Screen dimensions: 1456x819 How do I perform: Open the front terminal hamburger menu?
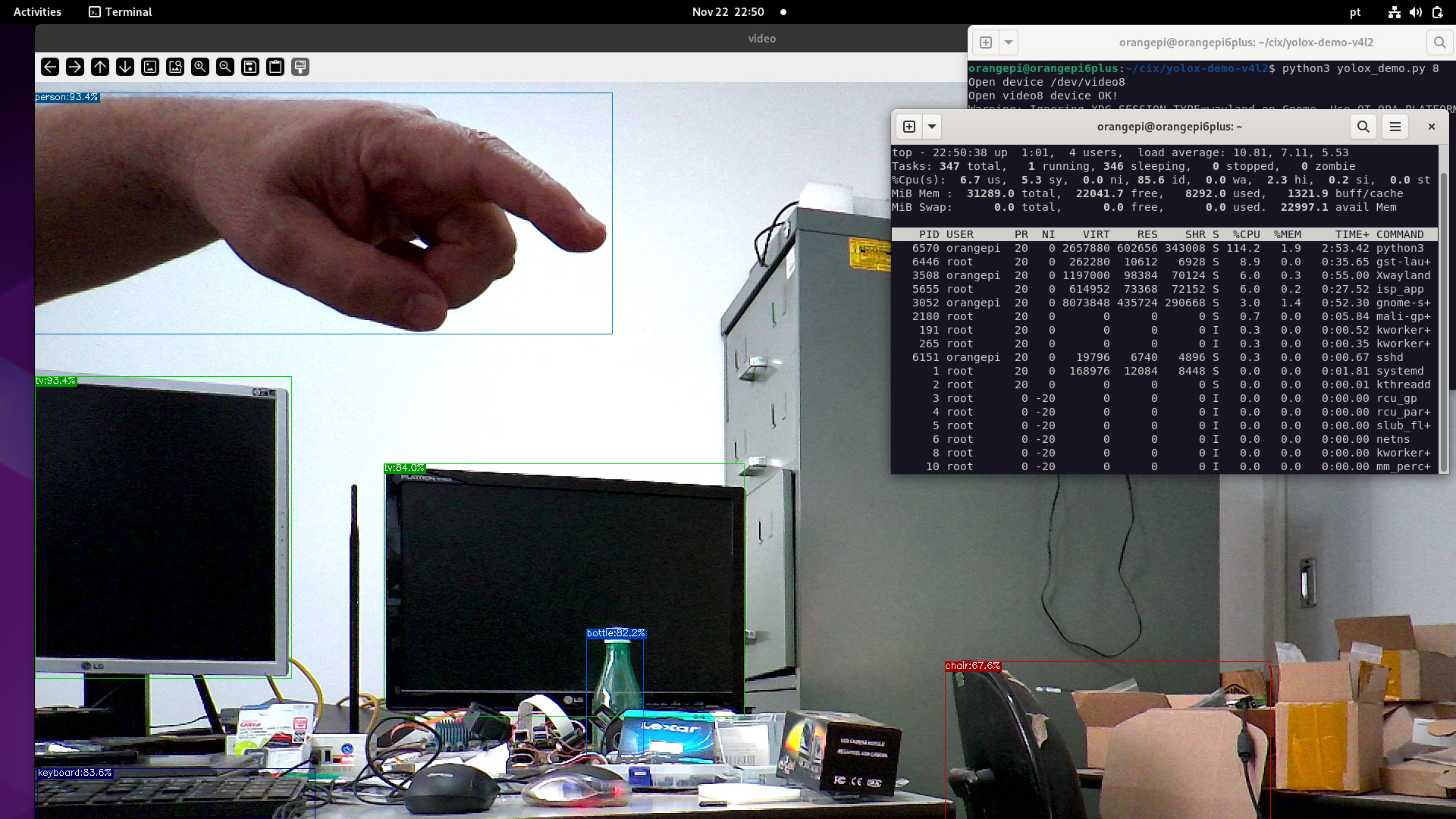click(1395, 127)
